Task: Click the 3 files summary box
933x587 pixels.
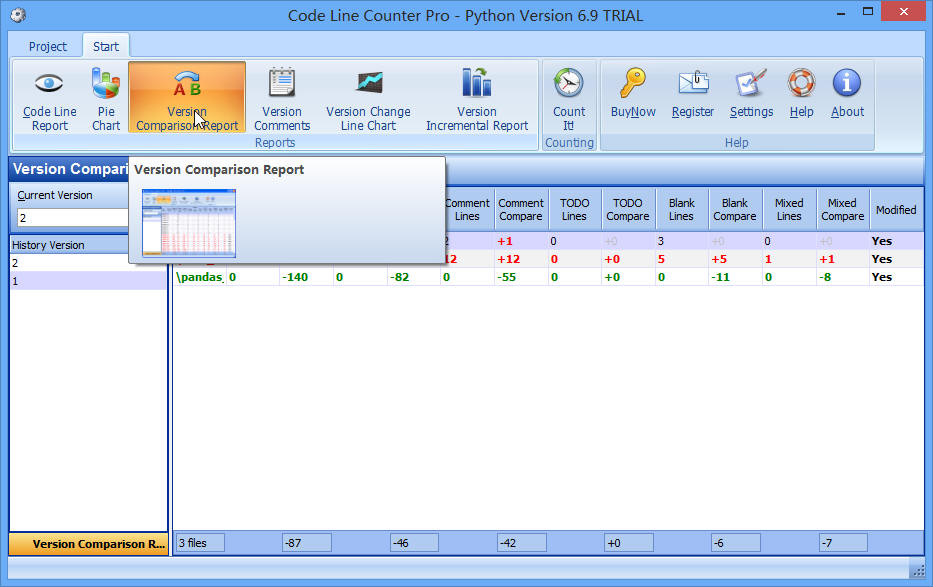Action: click(201, 543)
